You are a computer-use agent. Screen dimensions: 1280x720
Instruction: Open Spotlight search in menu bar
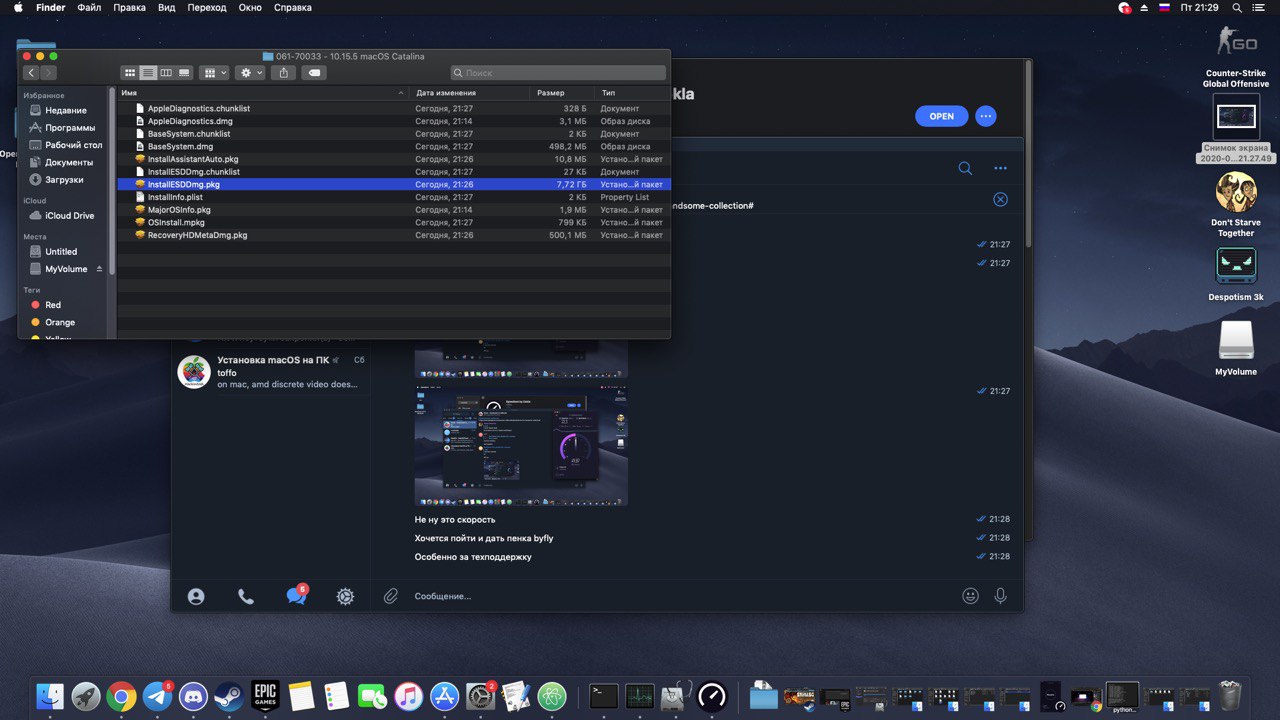[x=1237, y=7]
